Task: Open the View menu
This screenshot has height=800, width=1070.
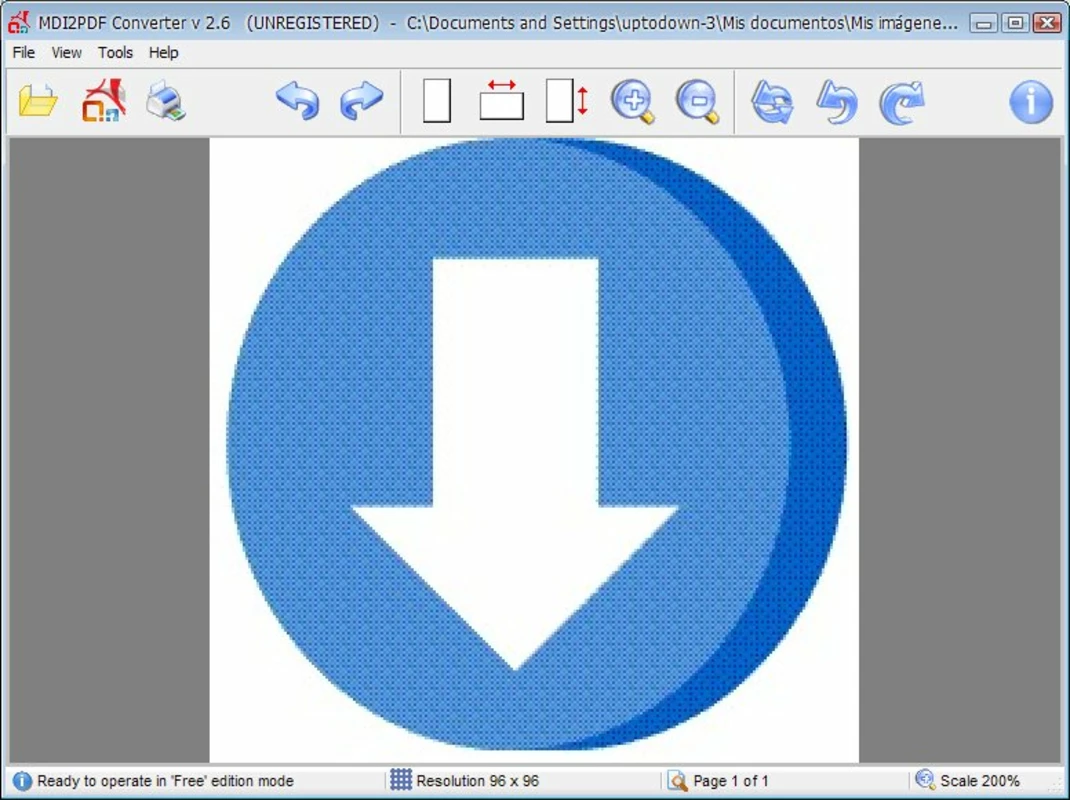Action: 66,53
